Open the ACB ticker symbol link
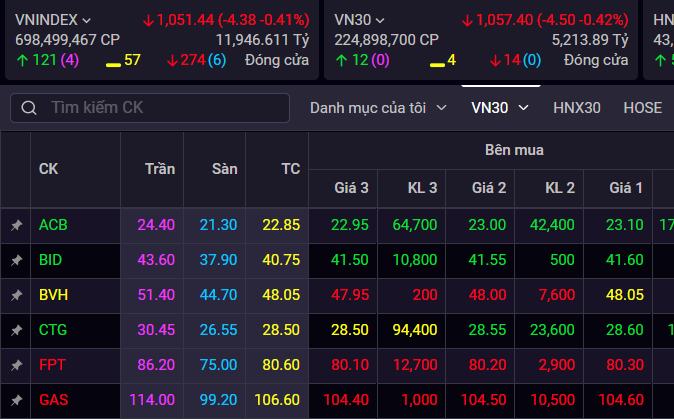 pos(53,226)
